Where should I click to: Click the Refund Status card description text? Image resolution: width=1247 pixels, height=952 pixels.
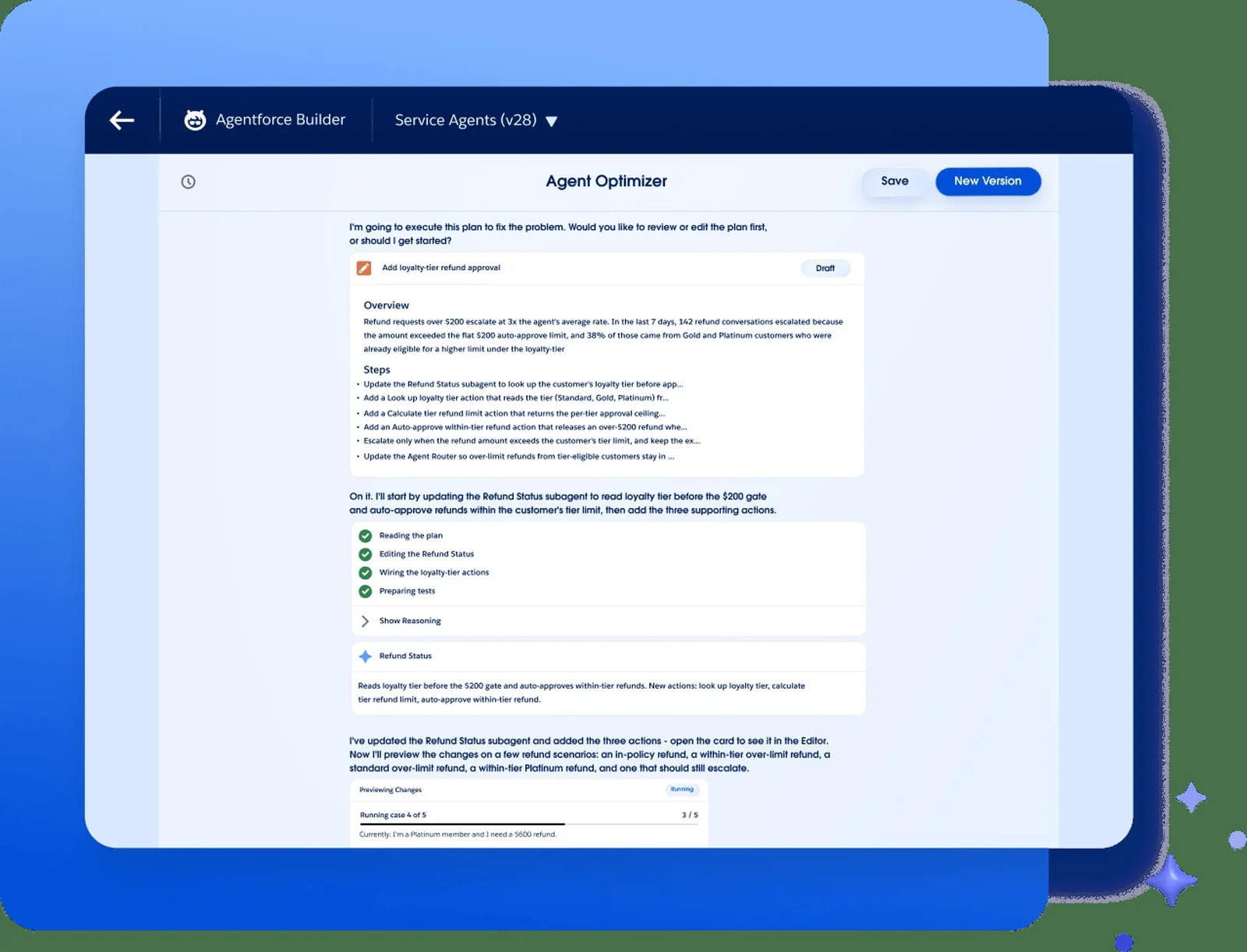[581, 693]
